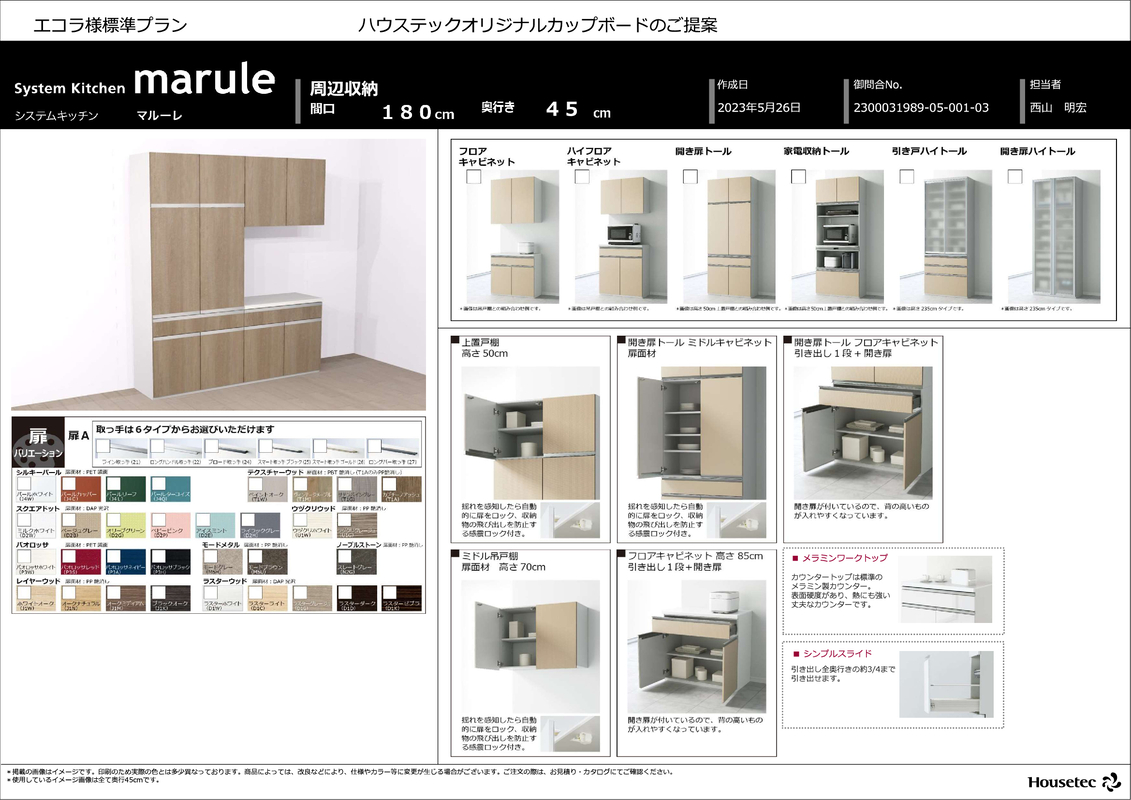The height and width of the screenshot is (800, 1131).
Task: Tick the 家電収納トール checkbox
Action: click(798, 177)
